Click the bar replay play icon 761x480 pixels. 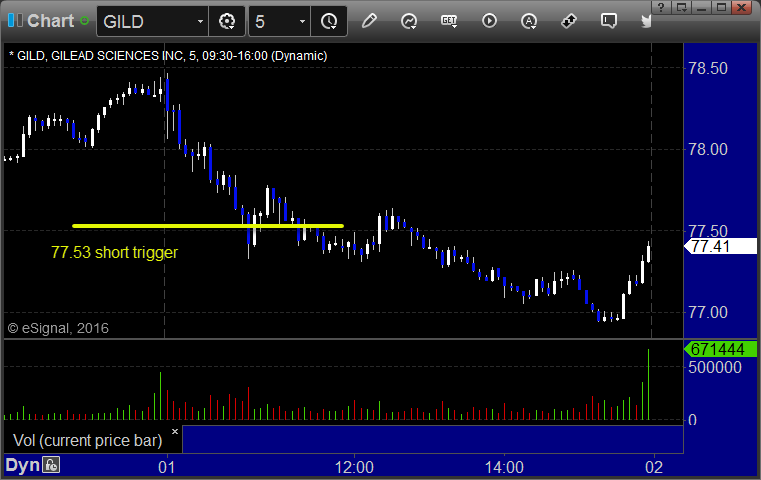tap(489, 21)
